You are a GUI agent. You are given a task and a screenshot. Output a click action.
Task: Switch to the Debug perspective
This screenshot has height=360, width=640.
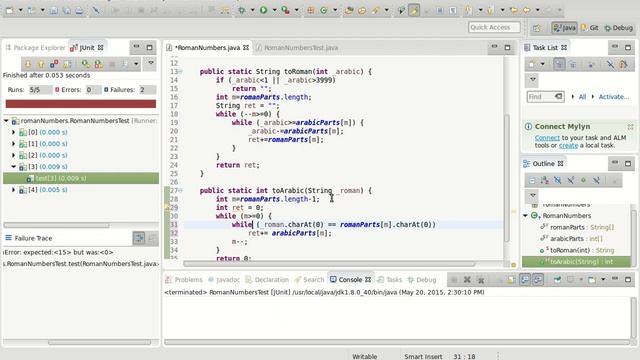point(619,28)
